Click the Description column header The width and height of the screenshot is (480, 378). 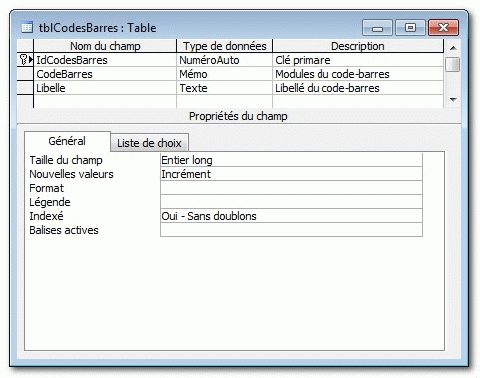point(358,46)
